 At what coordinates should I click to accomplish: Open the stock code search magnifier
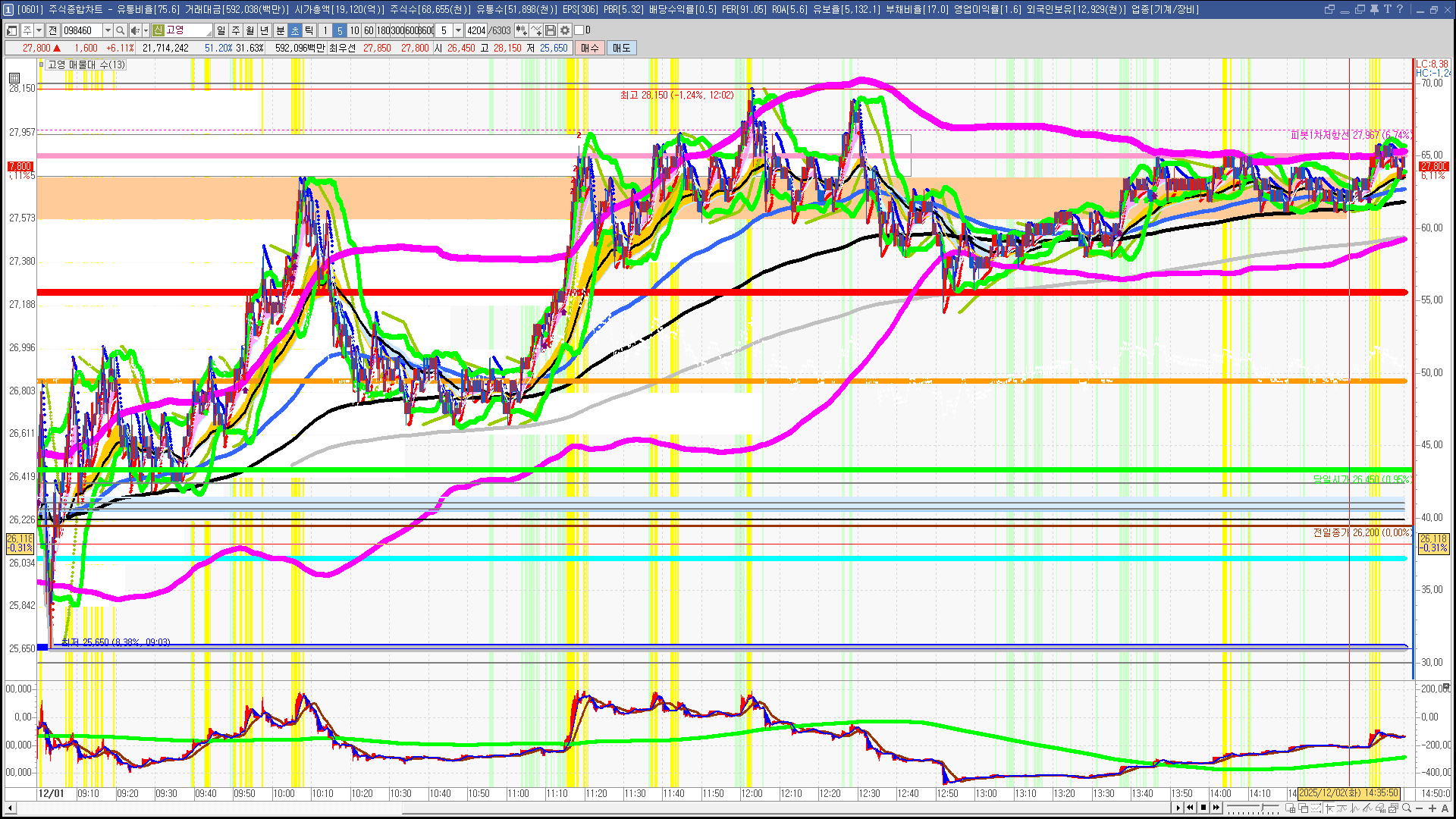121,30
